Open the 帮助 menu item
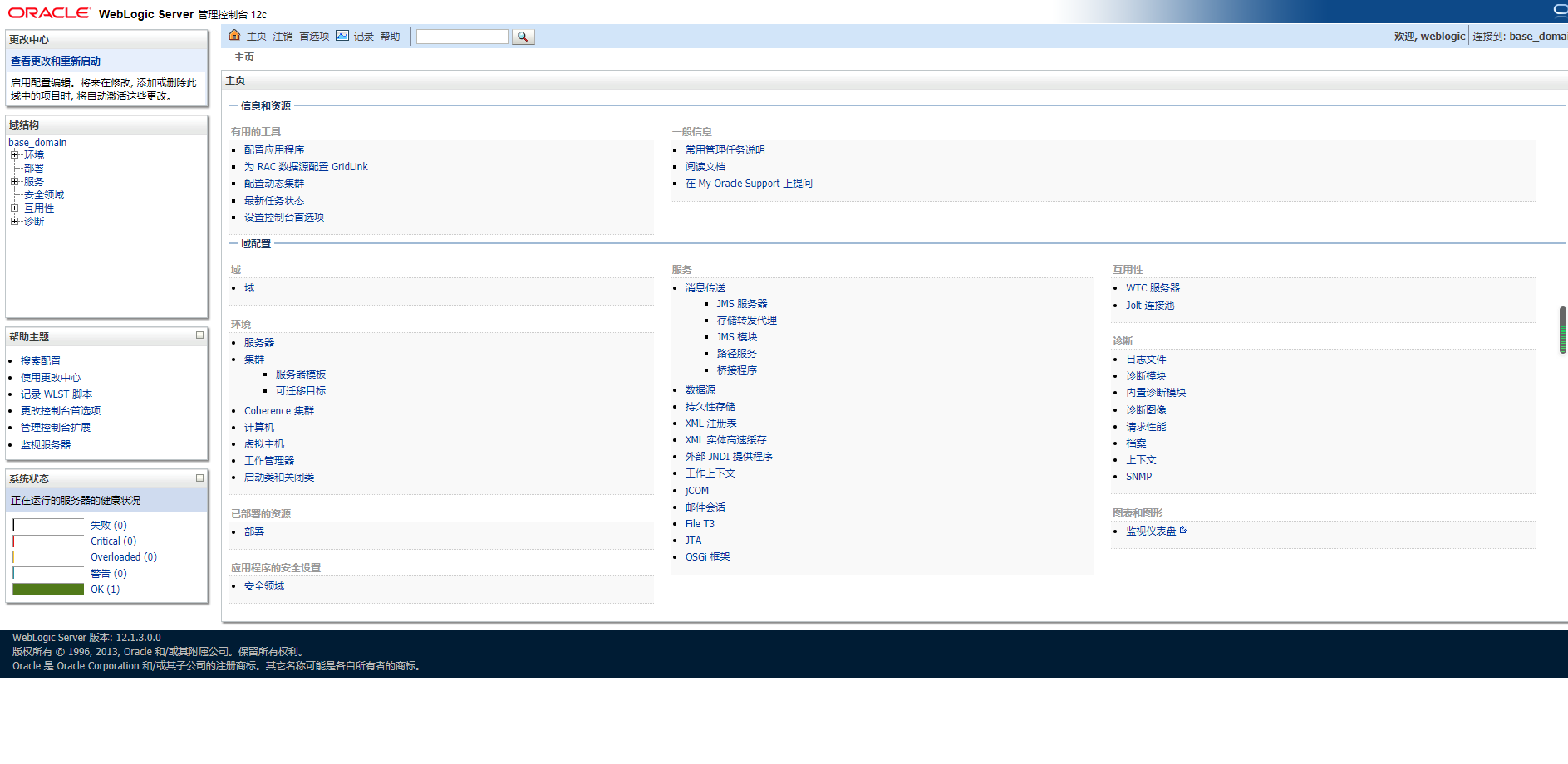This screenshot has width=1568, height=764. coord(390,37)
